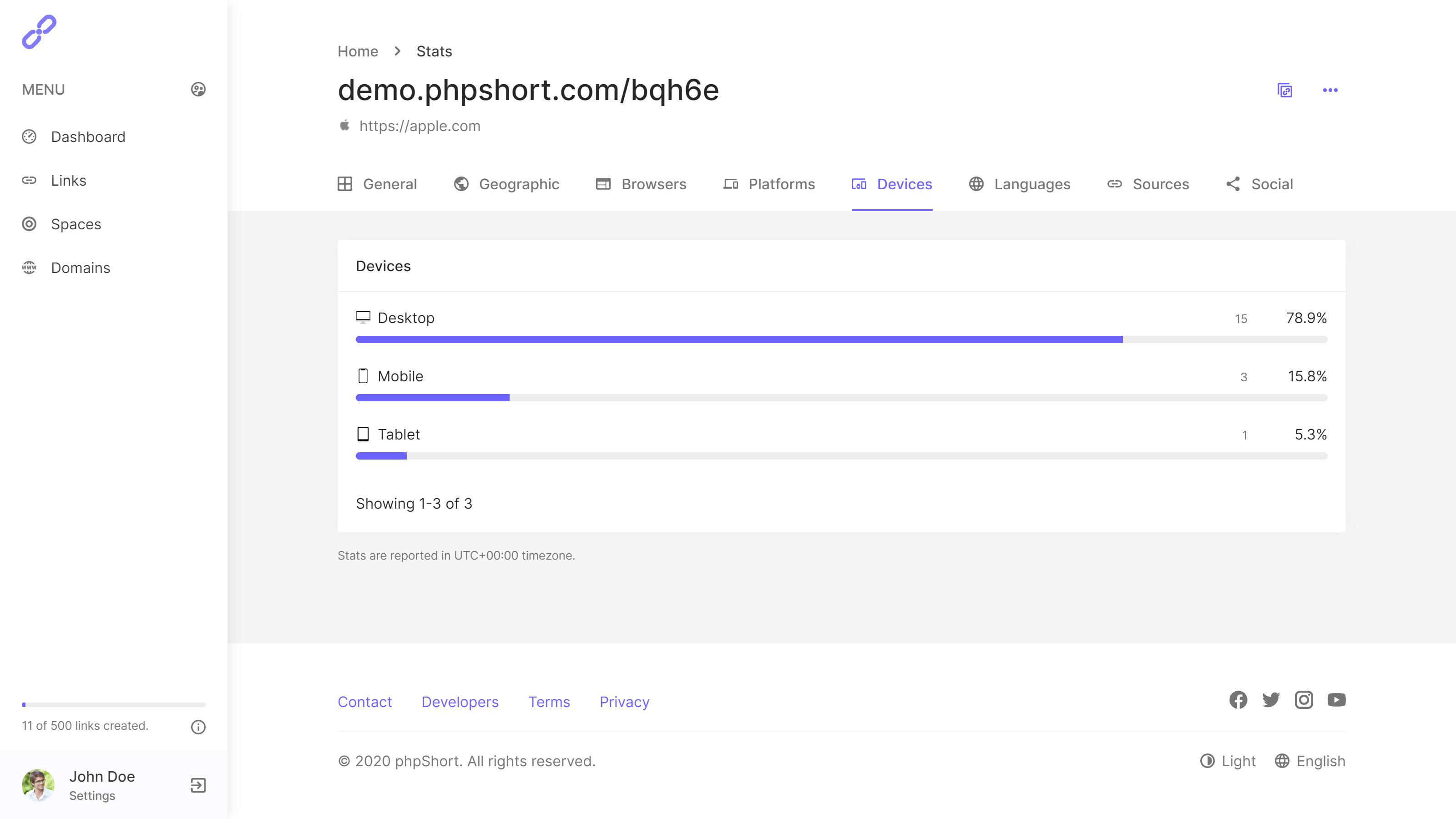Toggle the Light theme switch
Screen dimensions: 1456x819
(1228, 761)
